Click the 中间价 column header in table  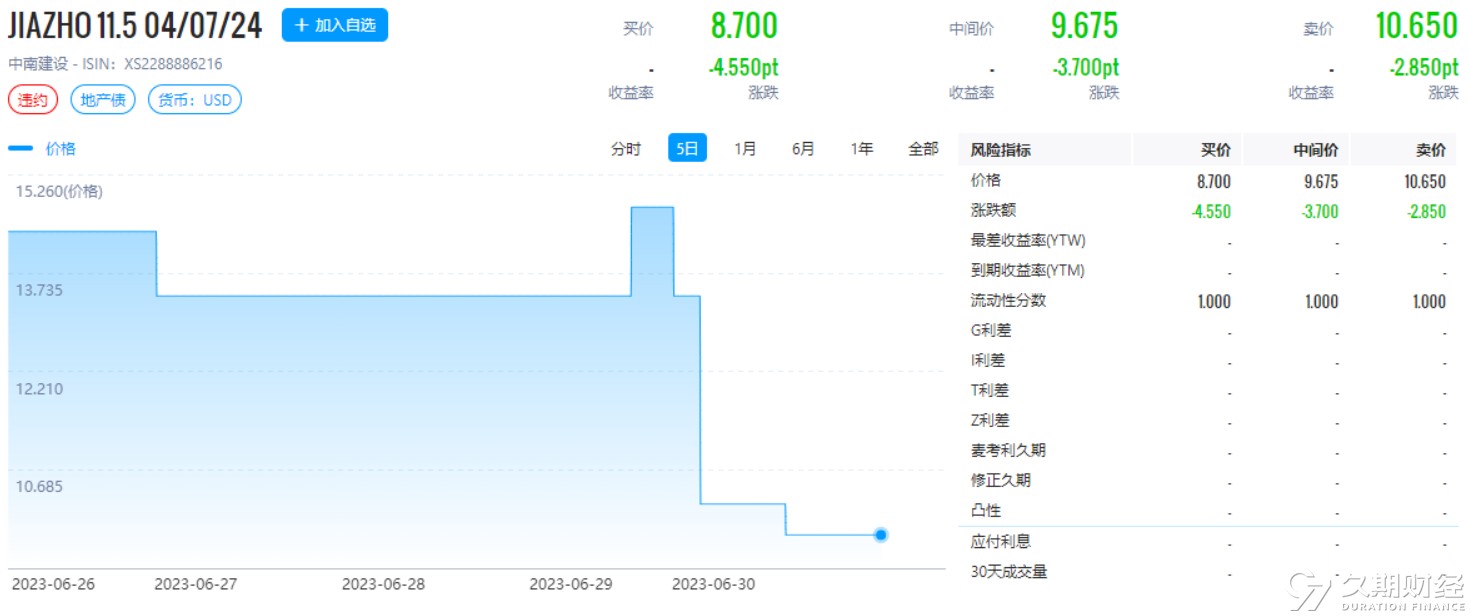pos(1315,150)
